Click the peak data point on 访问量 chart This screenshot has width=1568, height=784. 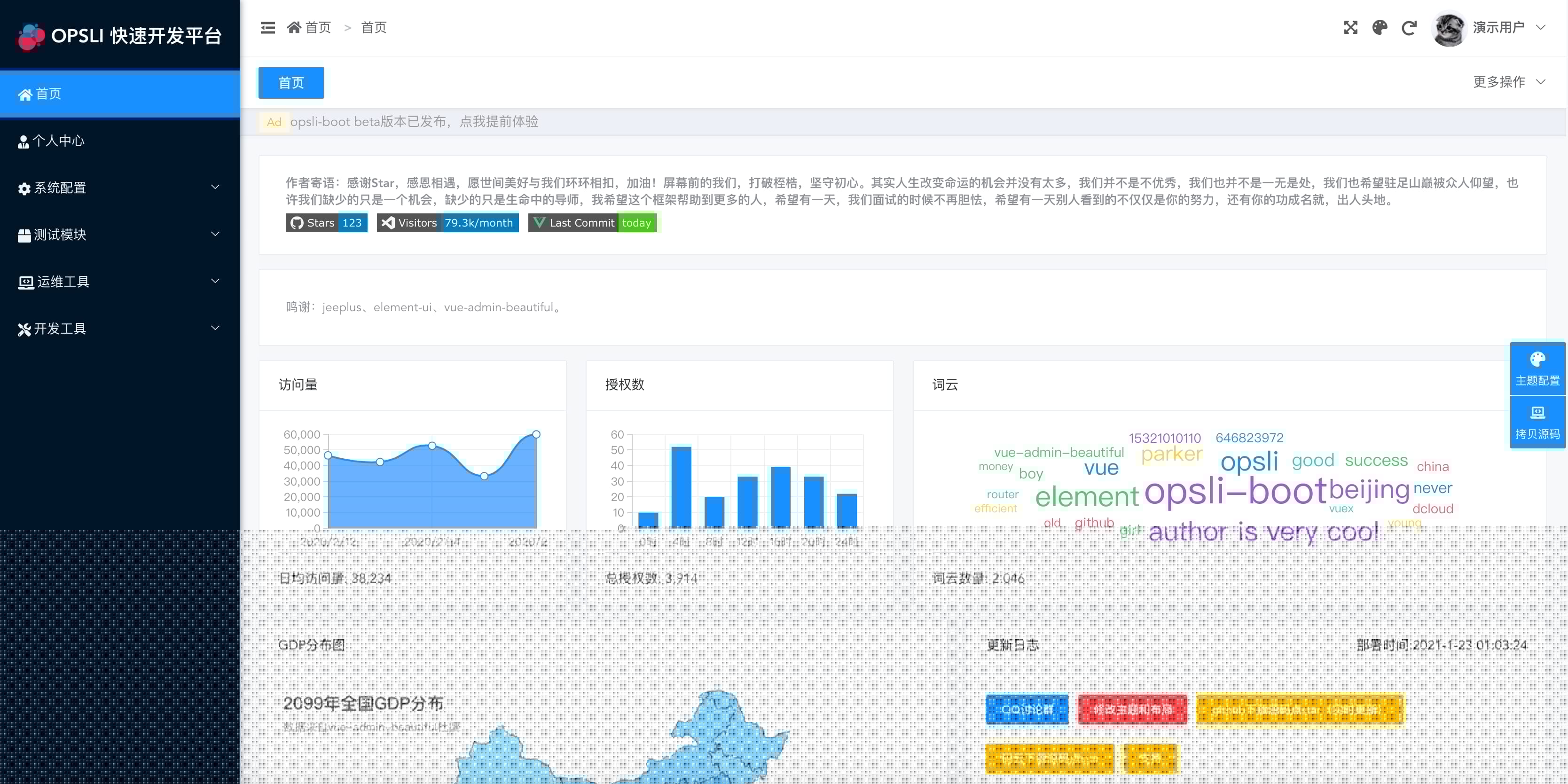[x=536, y=435]
